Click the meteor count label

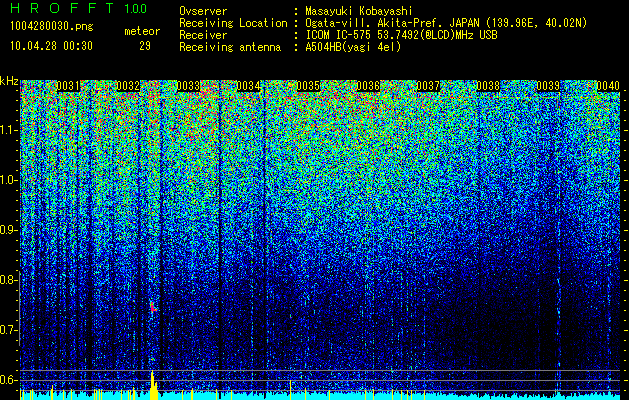click(142, 31)
